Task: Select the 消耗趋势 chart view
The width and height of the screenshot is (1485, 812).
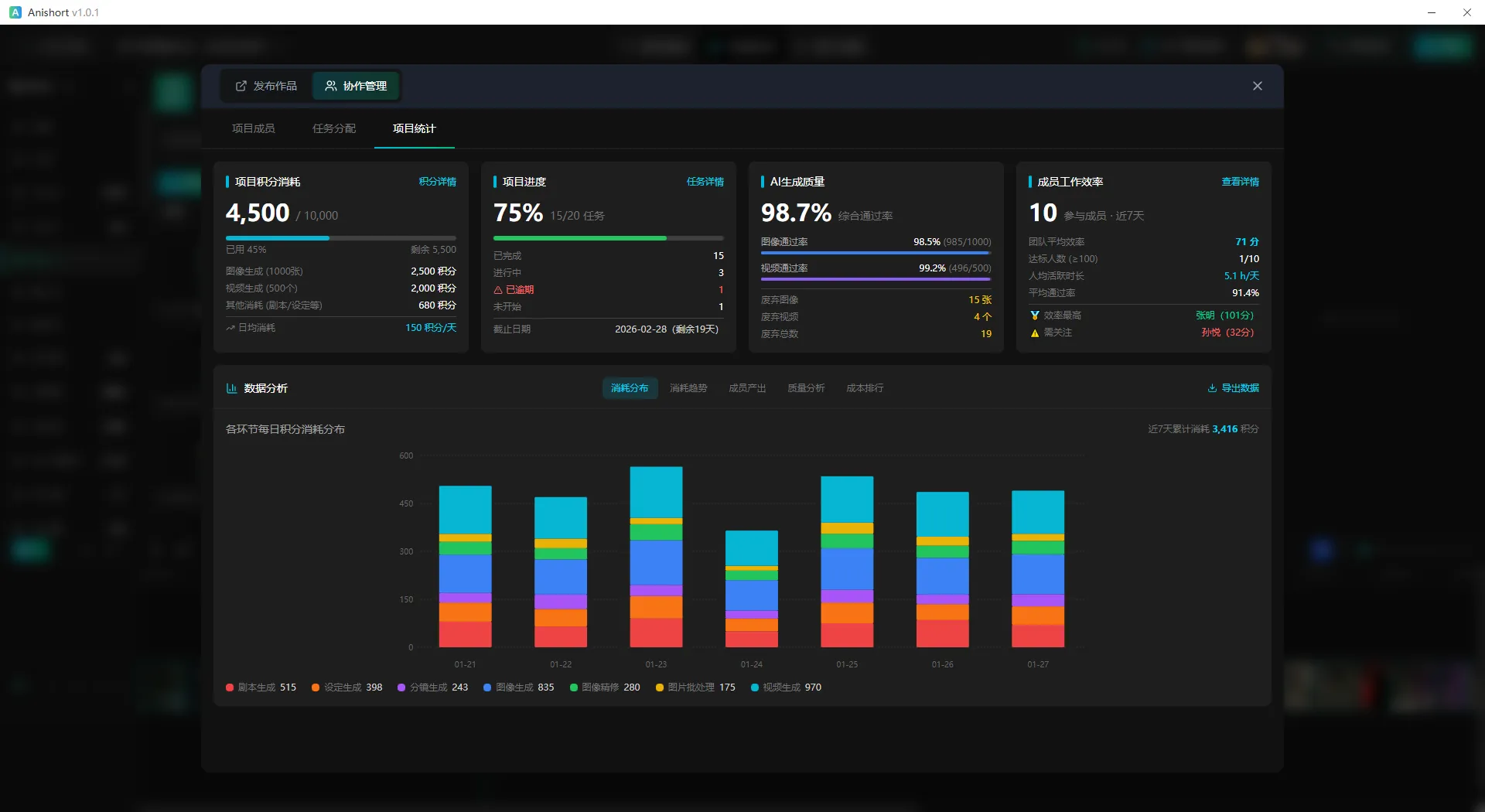Action: pos(688,388)
